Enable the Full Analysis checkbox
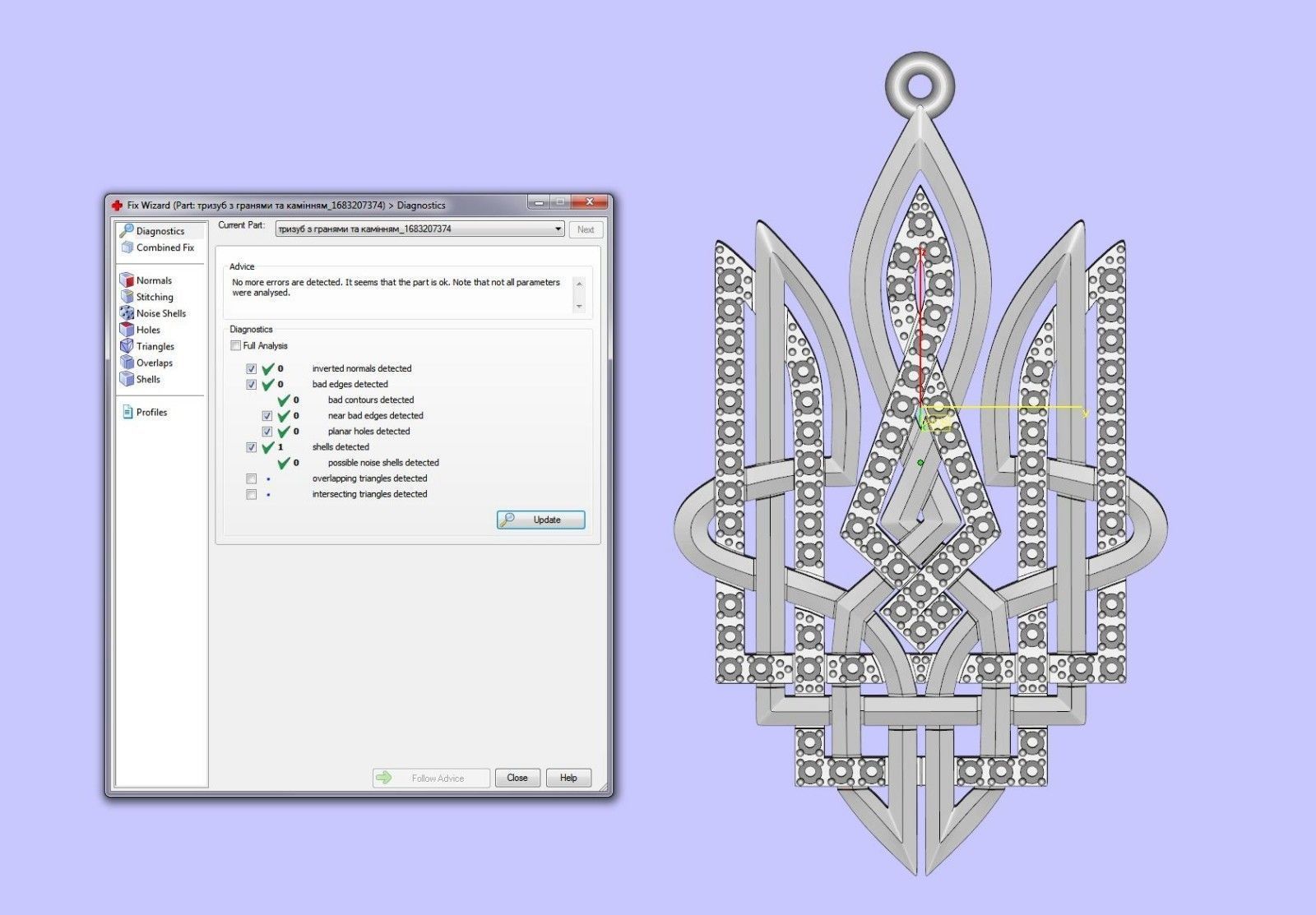This screenshot has width=1316, height=915. coord(236,346)
